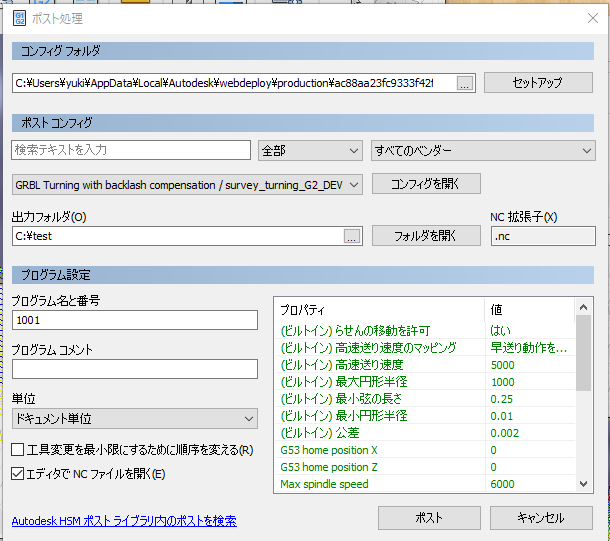Click the config folder browse ellipsis button

(x=465, y=83)
